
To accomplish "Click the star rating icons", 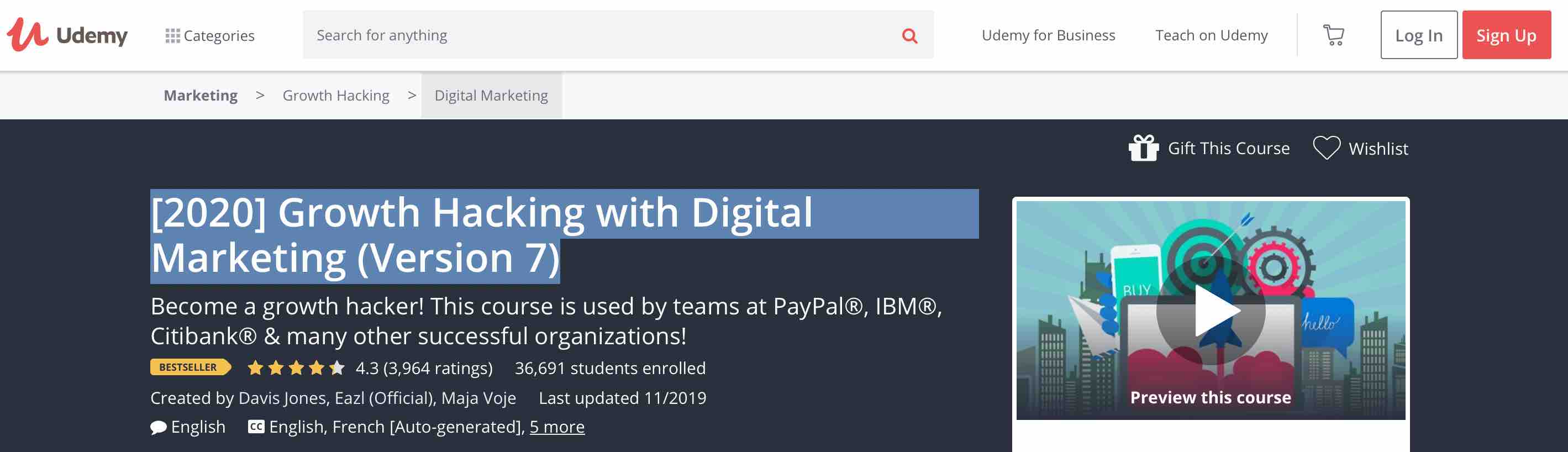I will pyautogui.click(x=296, y=368).
